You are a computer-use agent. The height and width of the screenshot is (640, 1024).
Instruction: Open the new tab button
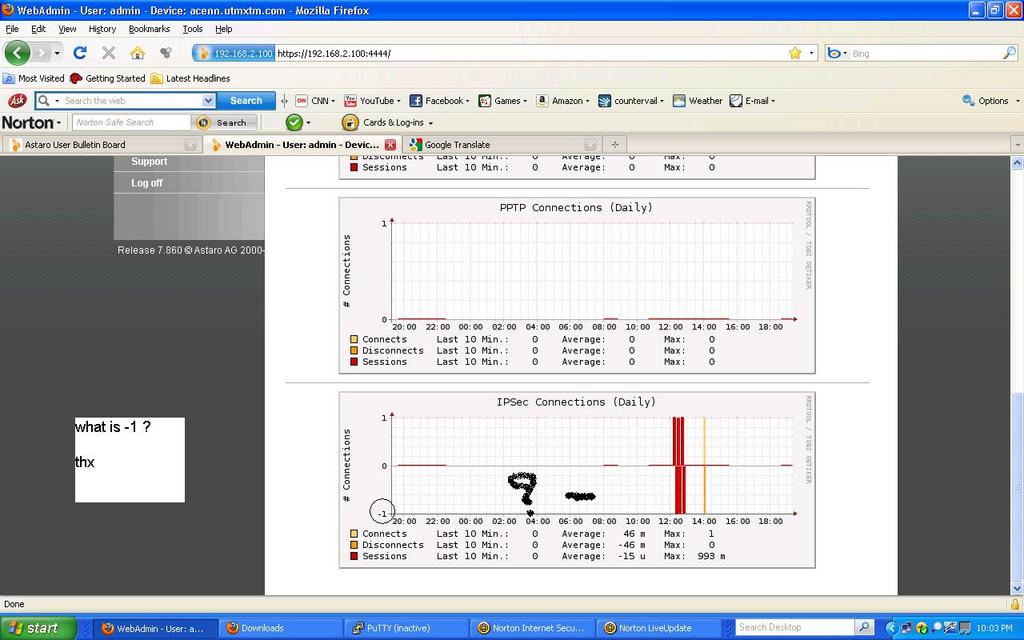[615, 145]
